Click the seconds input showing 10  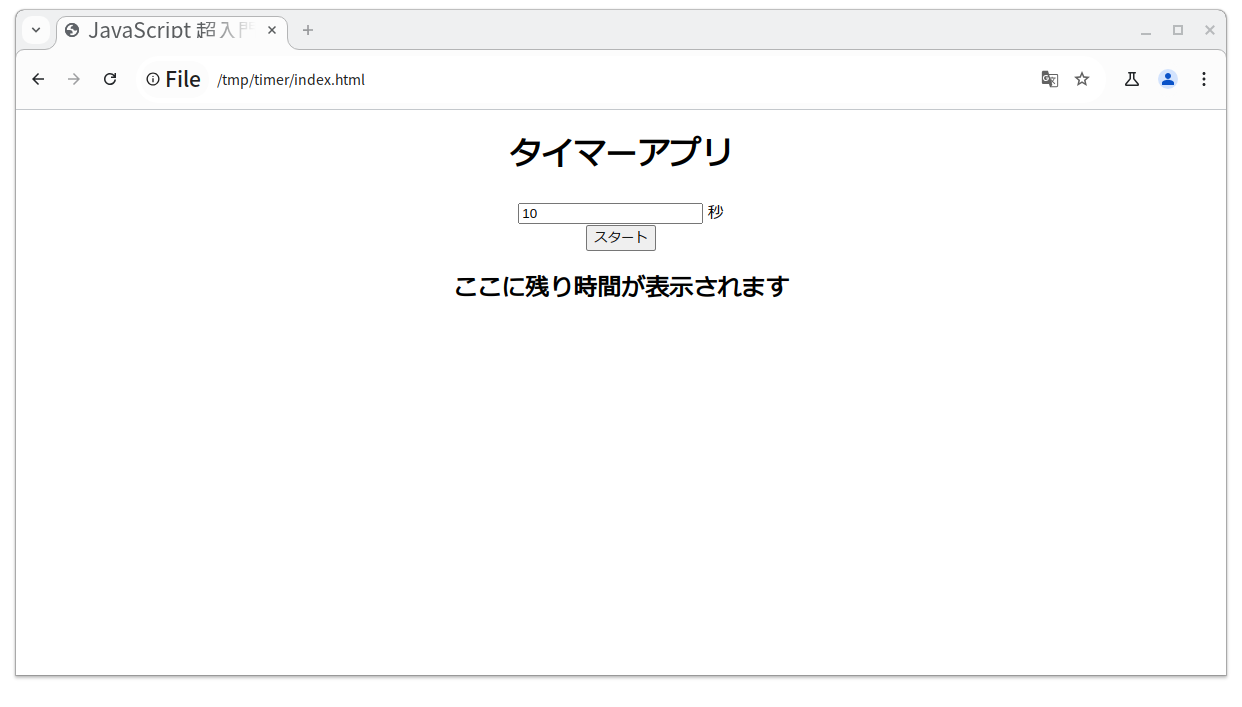pos(609,213)
